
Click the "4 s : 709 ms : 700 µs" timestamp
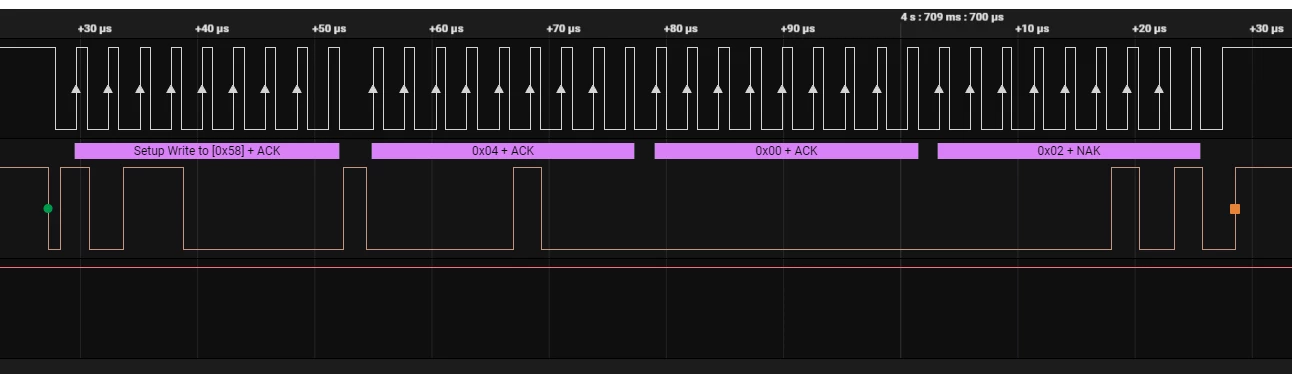(952, 17)
